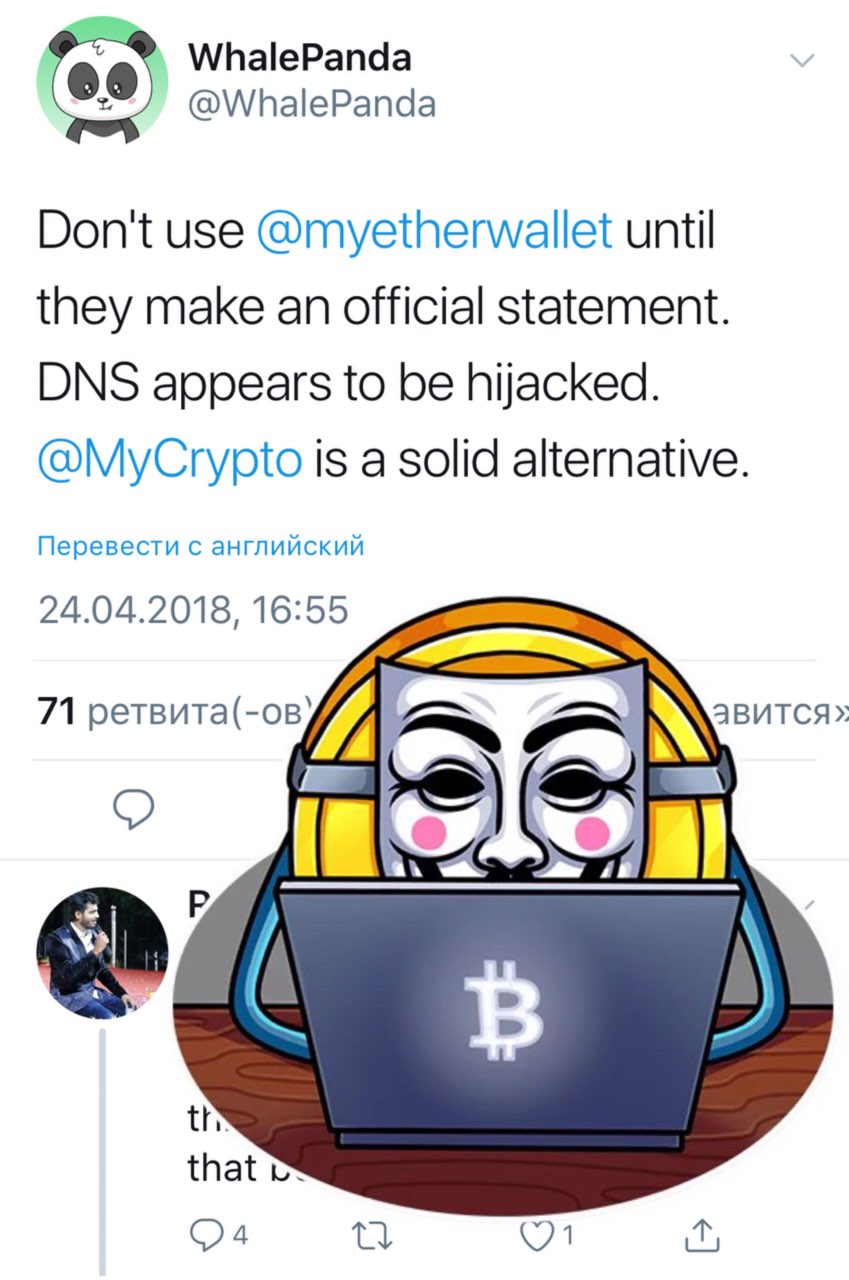Open the @MyCrypto mention
The height and width of the screenshot is (1280, 849).
(170, 461)
